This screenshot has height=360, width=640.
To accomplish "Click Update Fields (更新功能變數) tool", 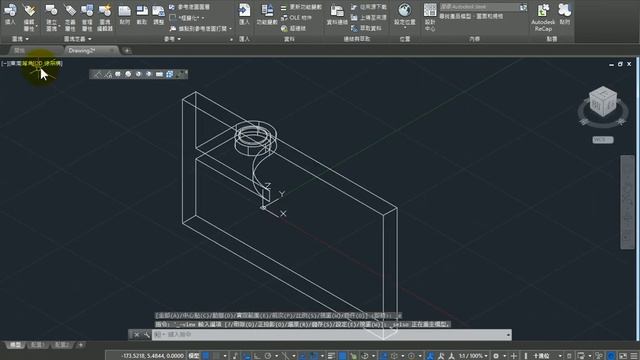I will coord(302,7).
